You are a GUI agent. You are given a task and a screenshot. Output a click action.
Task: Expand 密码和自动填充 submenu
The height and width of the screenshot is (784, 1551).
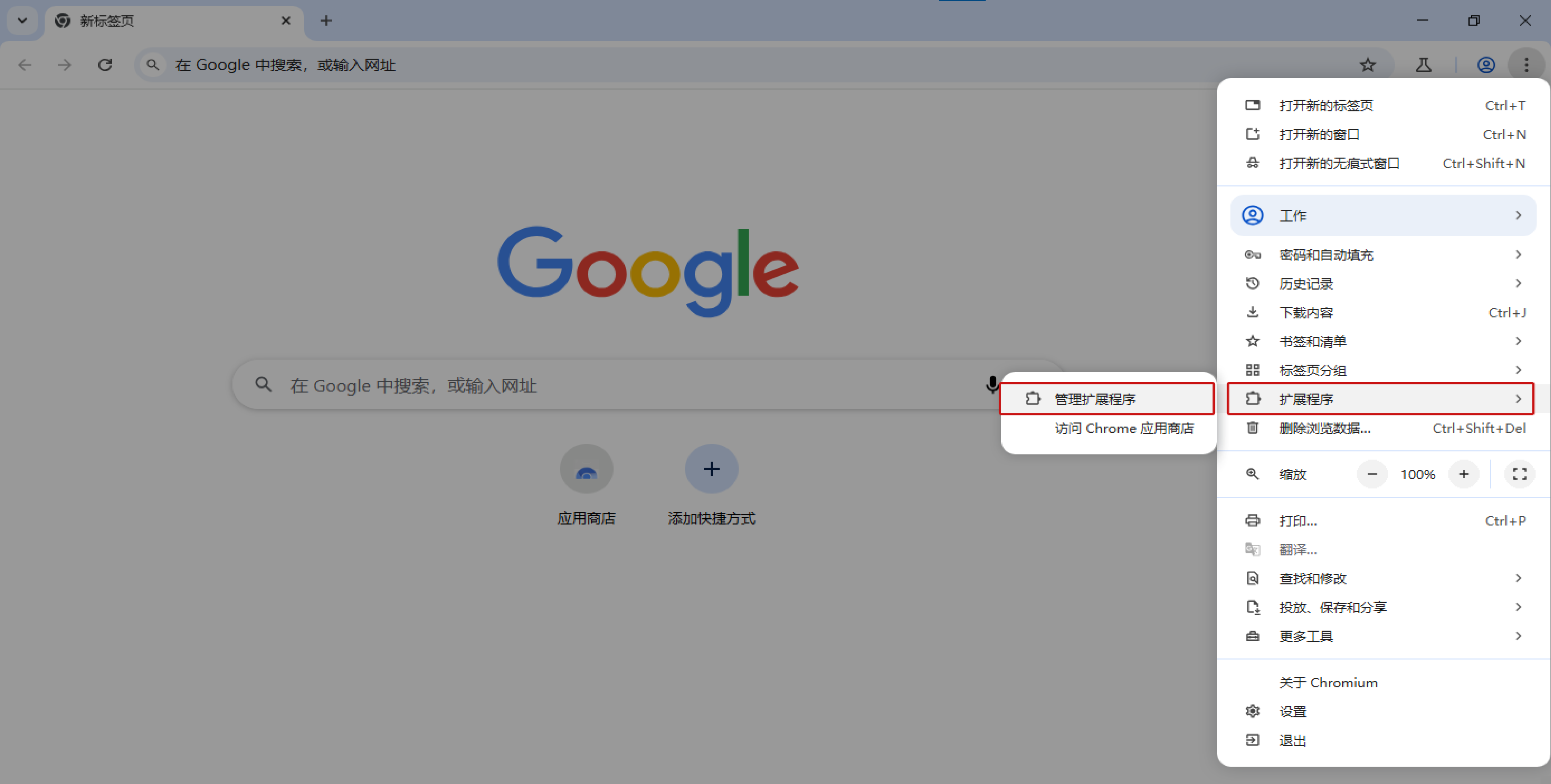1383,255
